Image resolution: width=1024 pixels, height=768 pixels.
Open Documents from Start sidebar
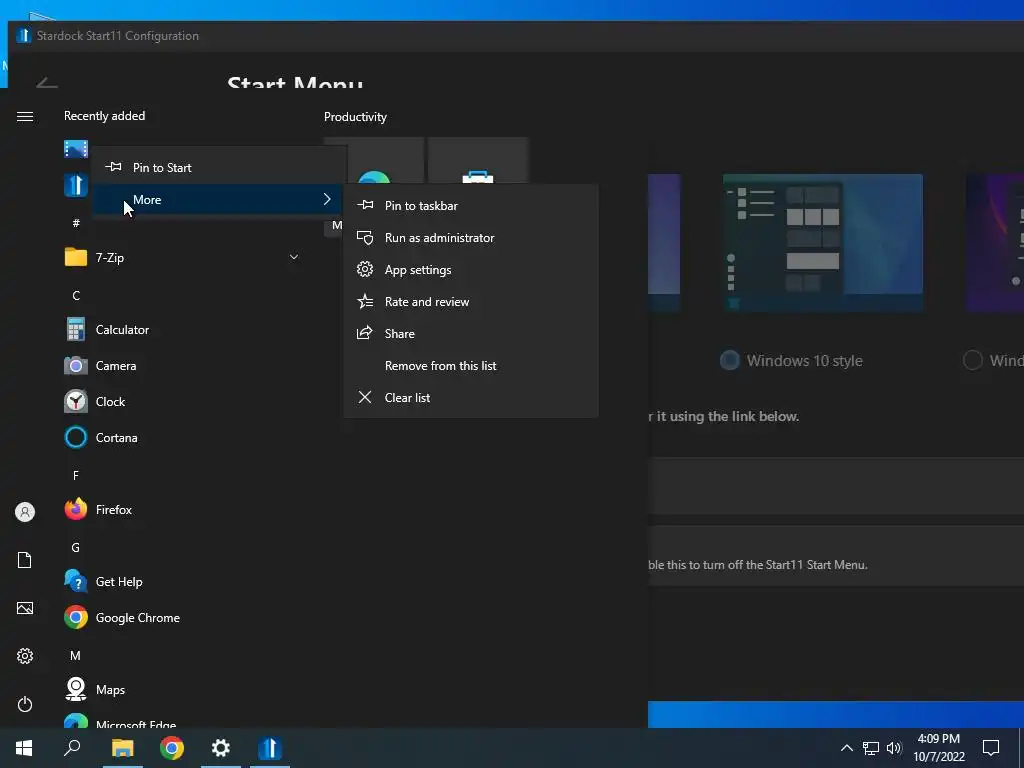[x=25, y=560]
